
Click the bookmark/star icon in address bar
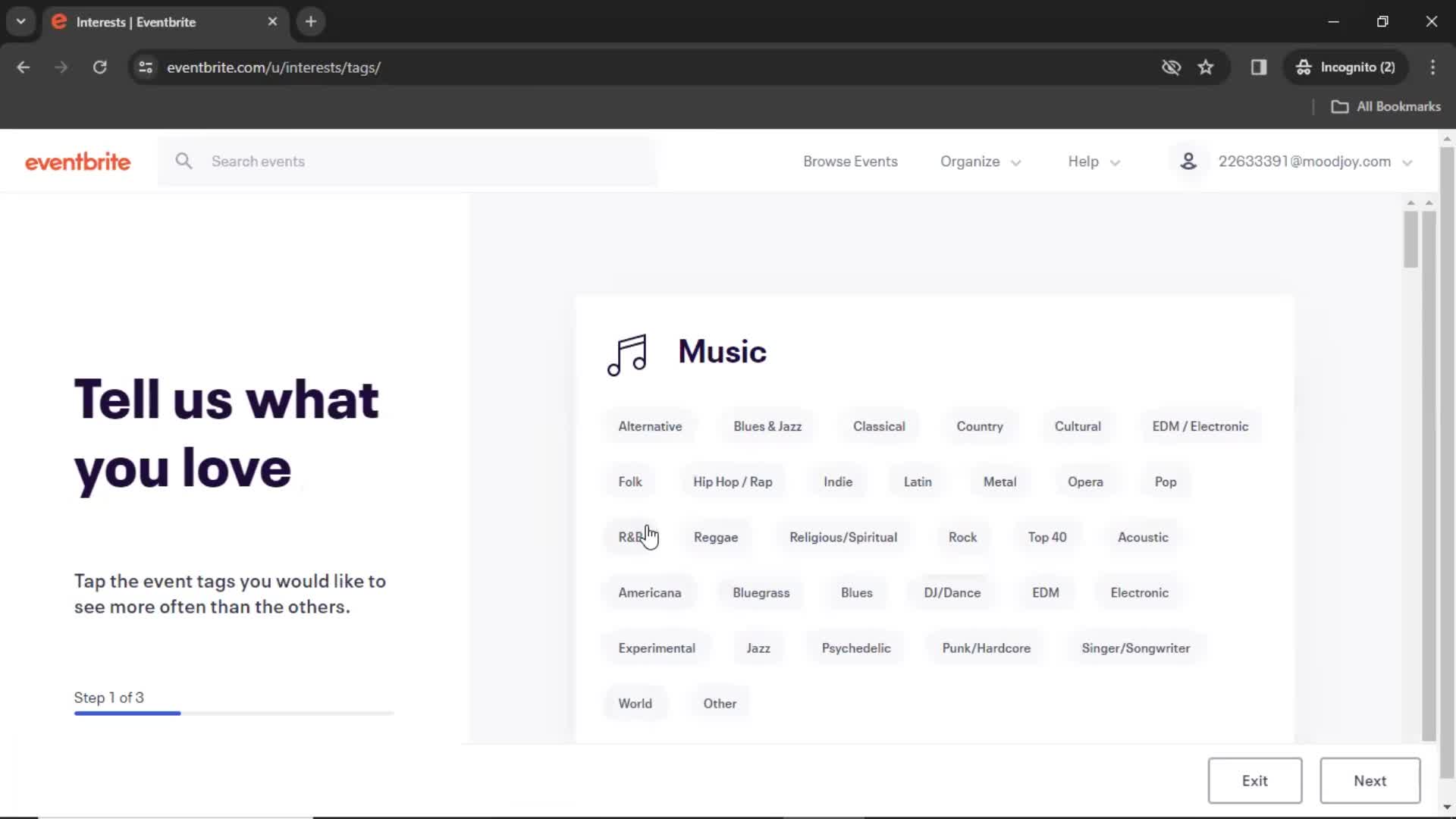[x=1207, y=67]
